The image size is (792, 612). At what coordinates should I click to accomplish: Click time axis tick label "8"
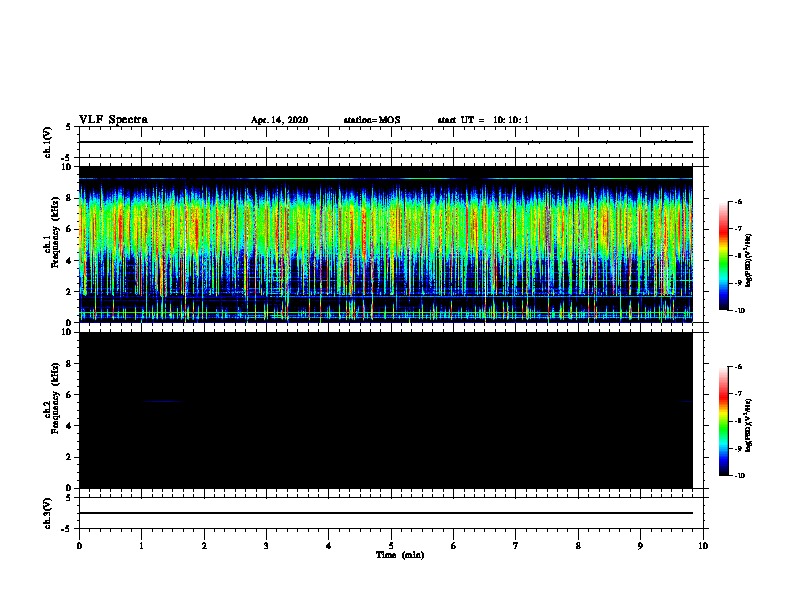pyautogui.click(x=578, y=546)
